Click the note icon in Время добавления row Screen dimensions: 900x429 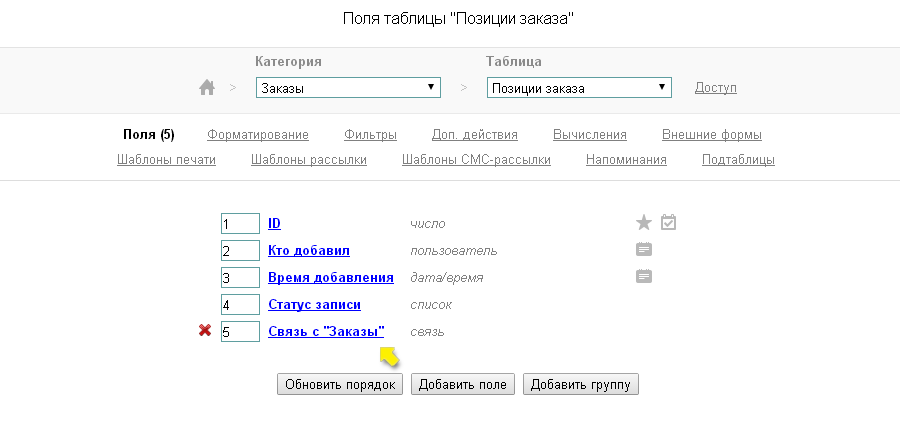click(644, 277)
